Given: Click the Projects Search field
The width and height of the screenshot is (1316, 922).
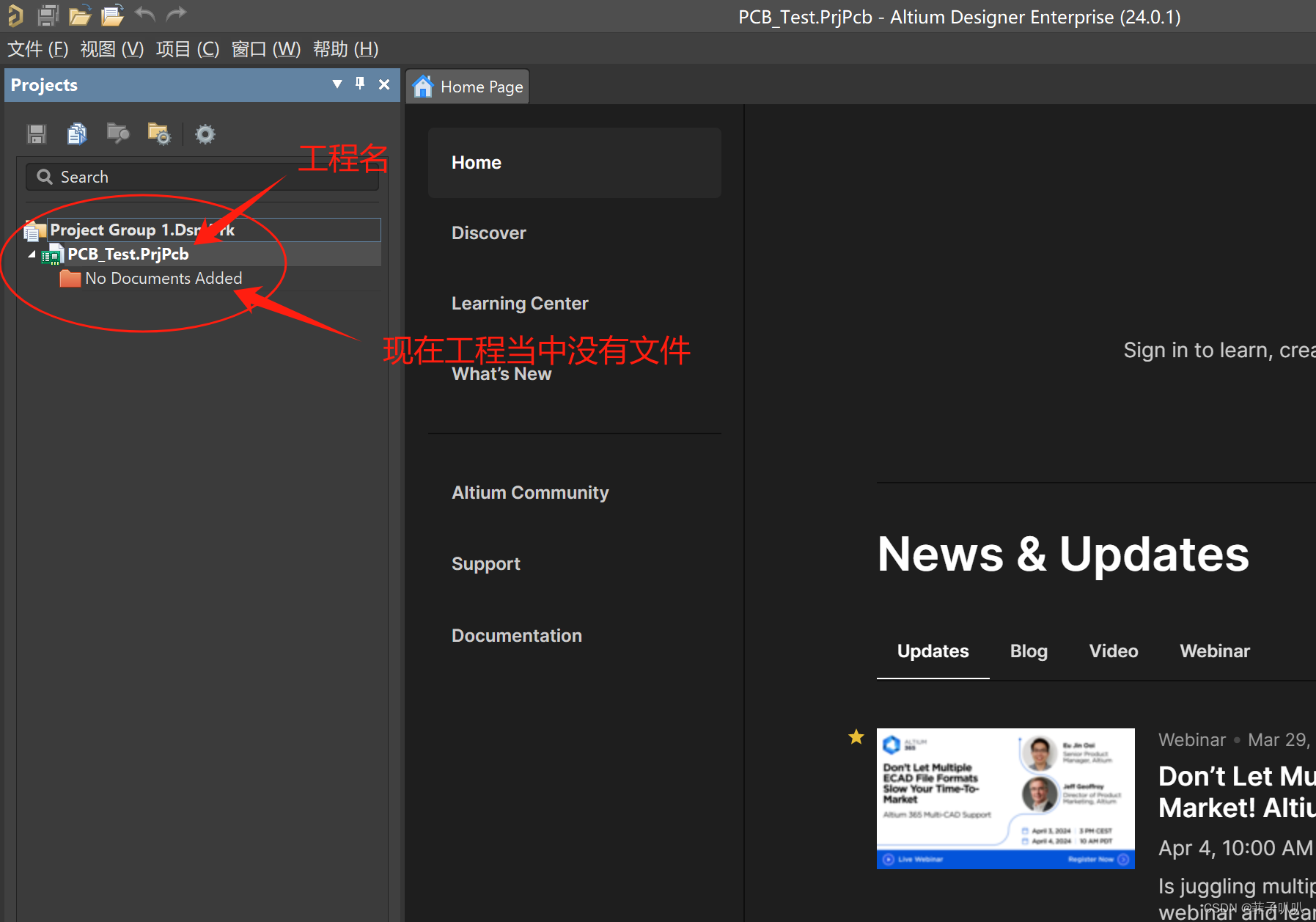Looking at the screenshot, I should tap(202, 177).
